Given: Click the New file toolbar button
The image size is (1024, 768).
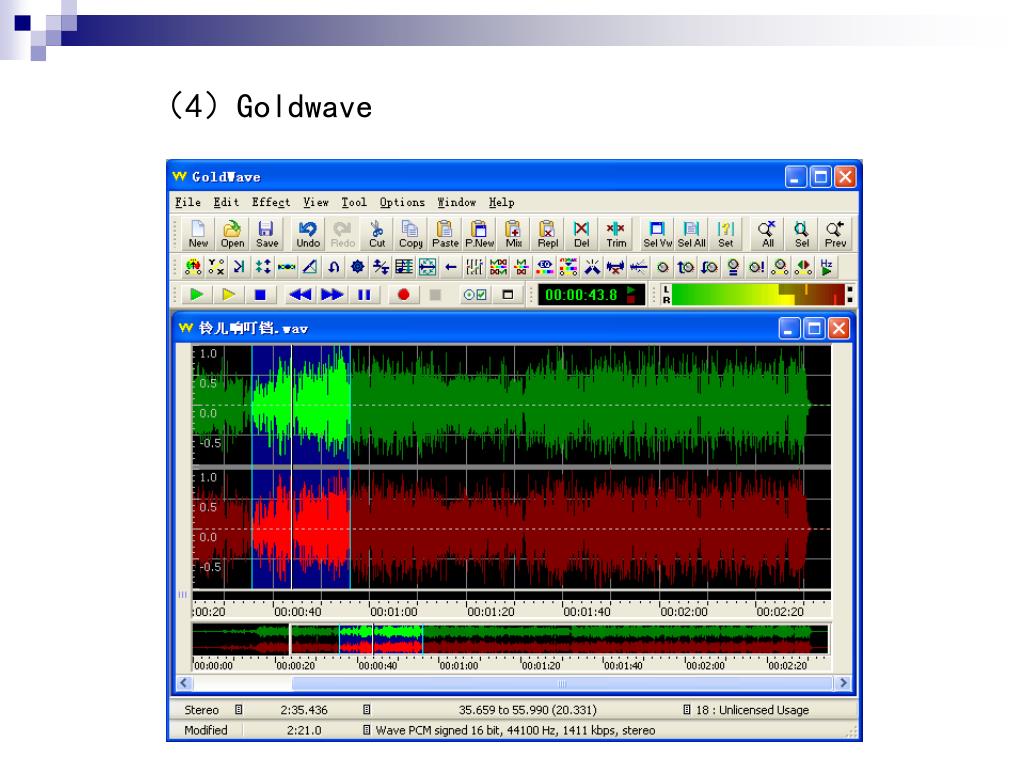Looking at the screenshot, I should (x=198, y=234).
